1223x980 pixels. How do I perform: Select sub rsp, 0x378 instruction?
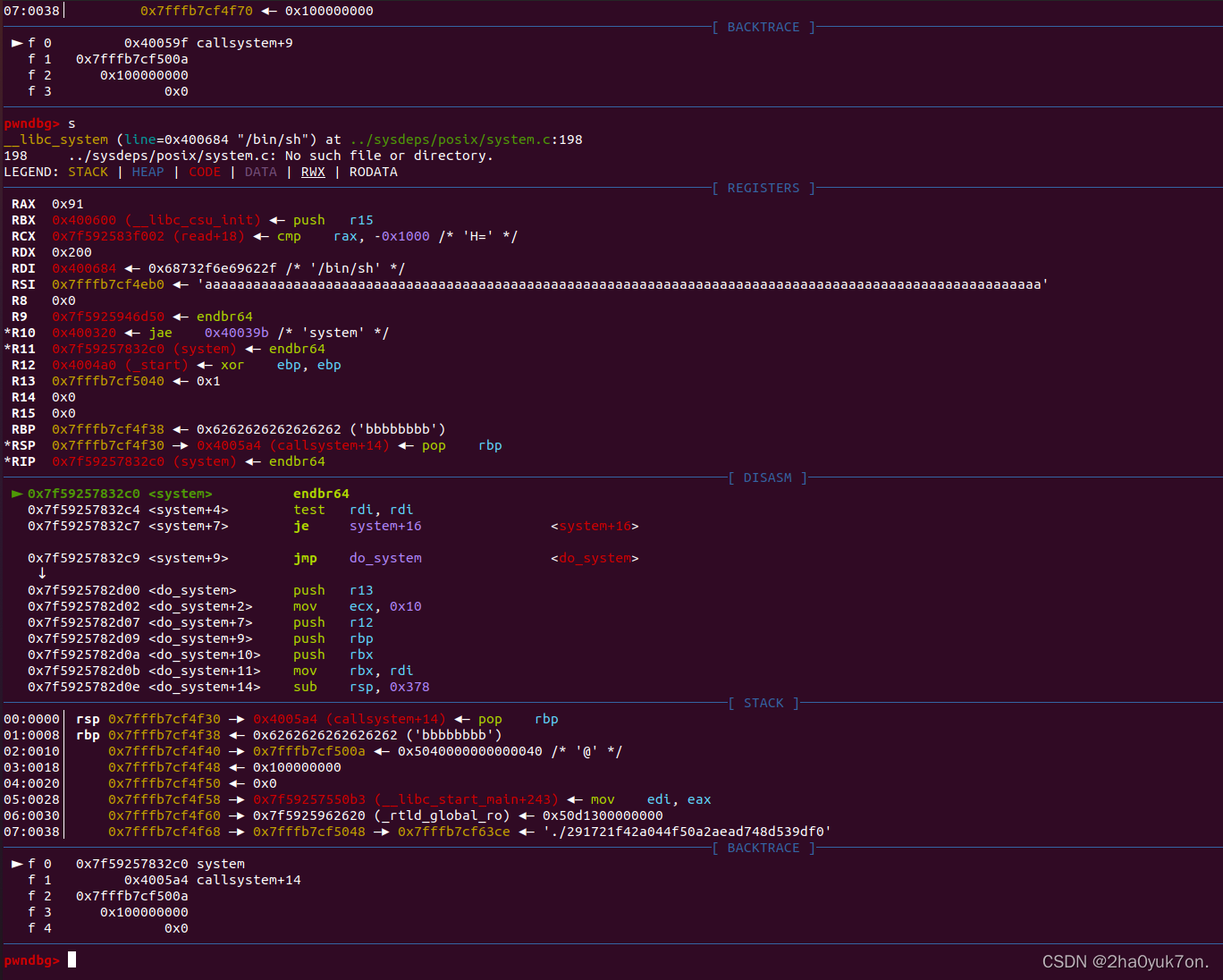pos(361,687)
